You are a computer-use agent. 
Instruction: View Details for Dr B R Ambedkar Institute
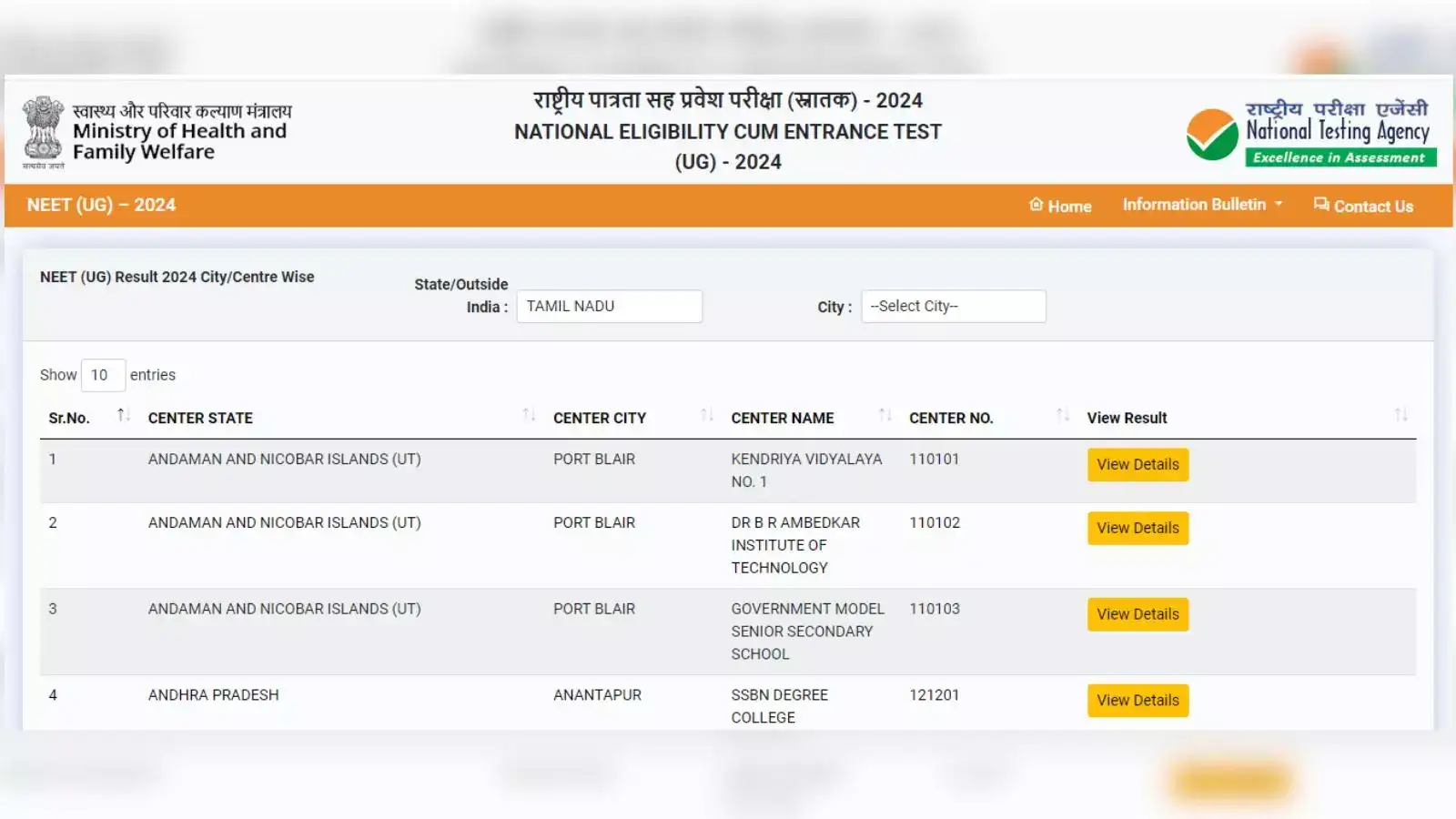coord(1137,528)
